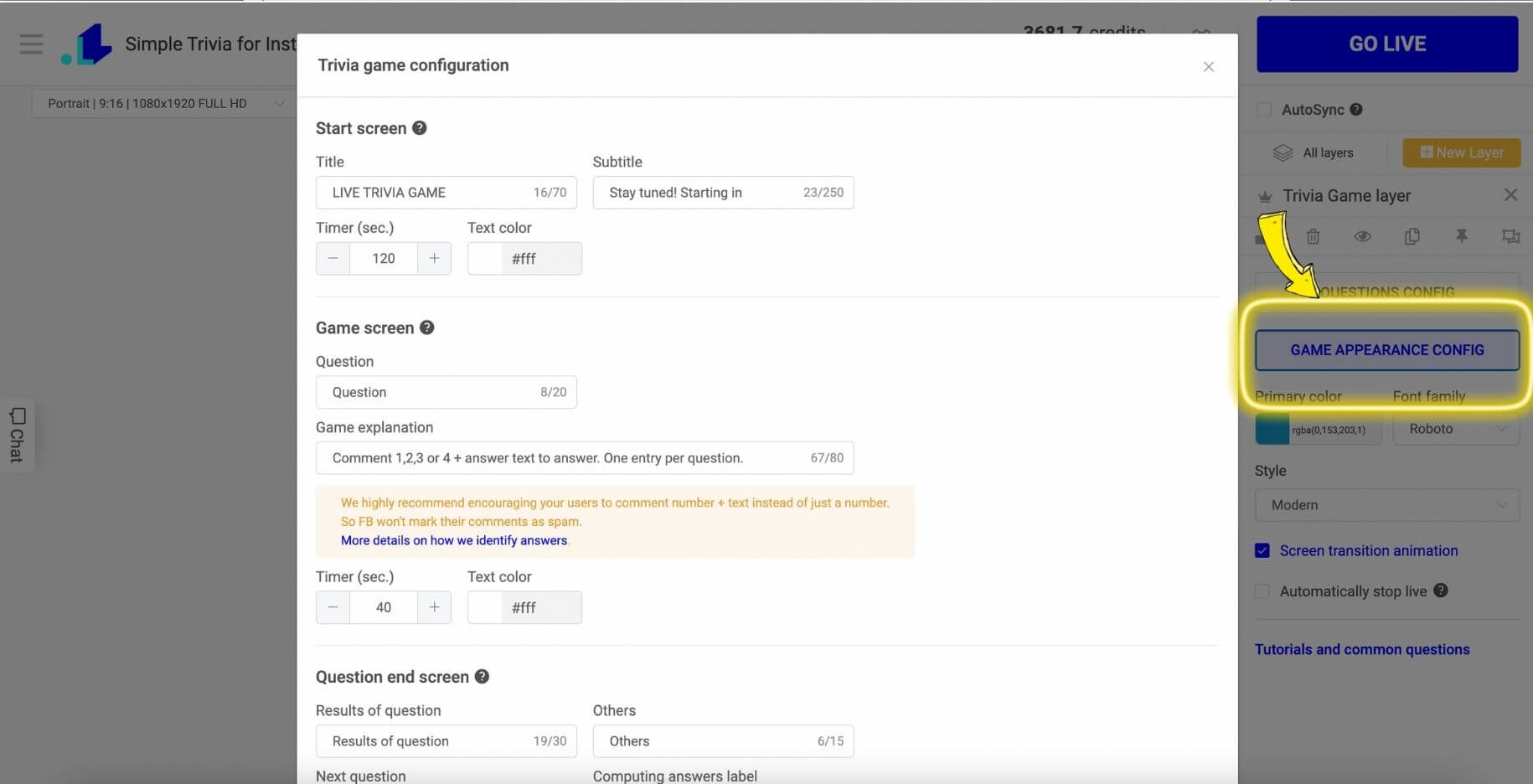Click the Game explanation input field
The image size is (1533, 784).
(x=585, y=458)
